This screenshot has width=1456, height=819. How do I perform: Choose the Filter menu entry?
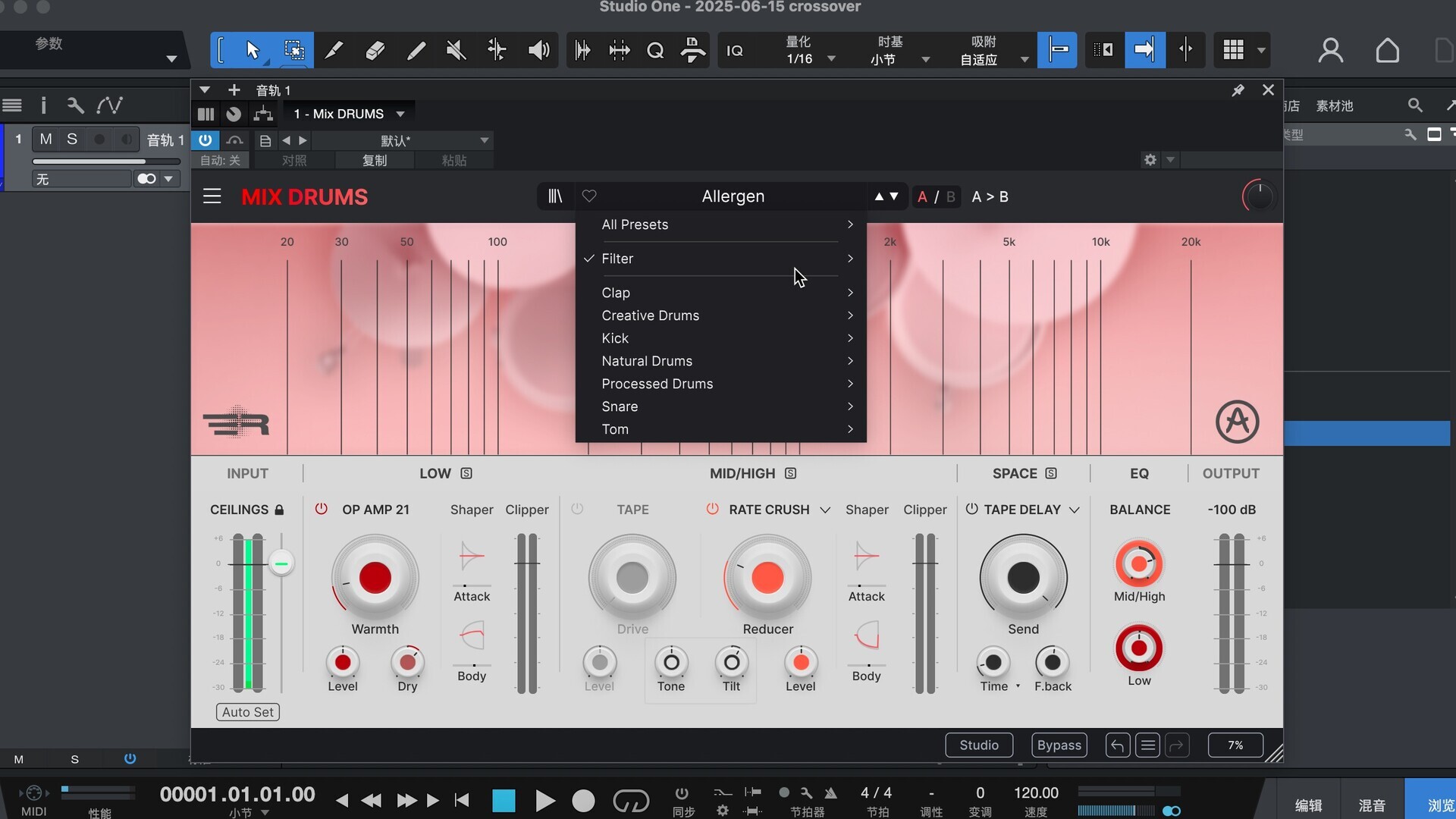coord(721,259)
